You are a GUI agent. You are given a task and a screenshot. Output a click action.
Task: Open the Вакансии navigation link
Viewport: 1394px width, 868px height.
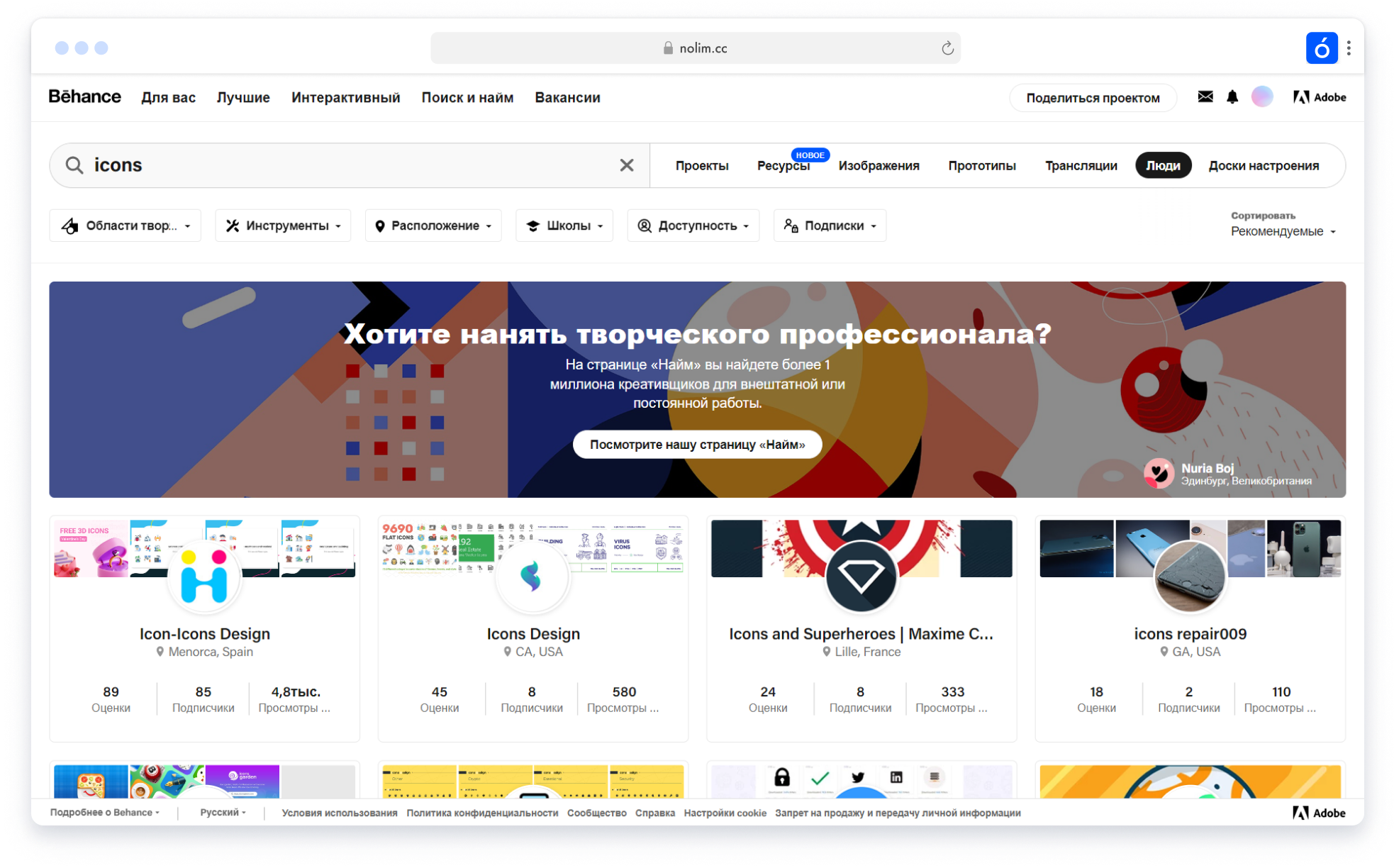(x=567, y=97)
